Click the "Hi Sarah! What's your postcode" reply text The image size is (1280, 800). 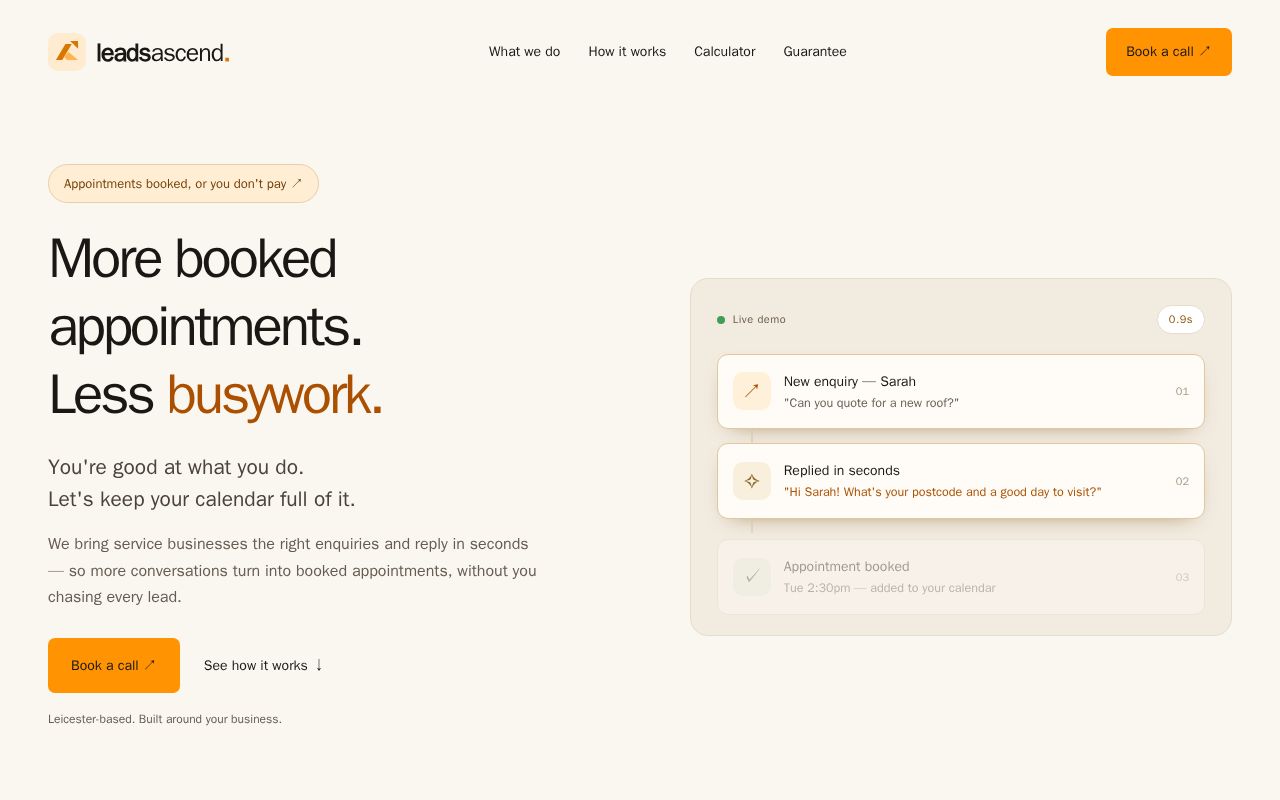(x=943, y=492)
